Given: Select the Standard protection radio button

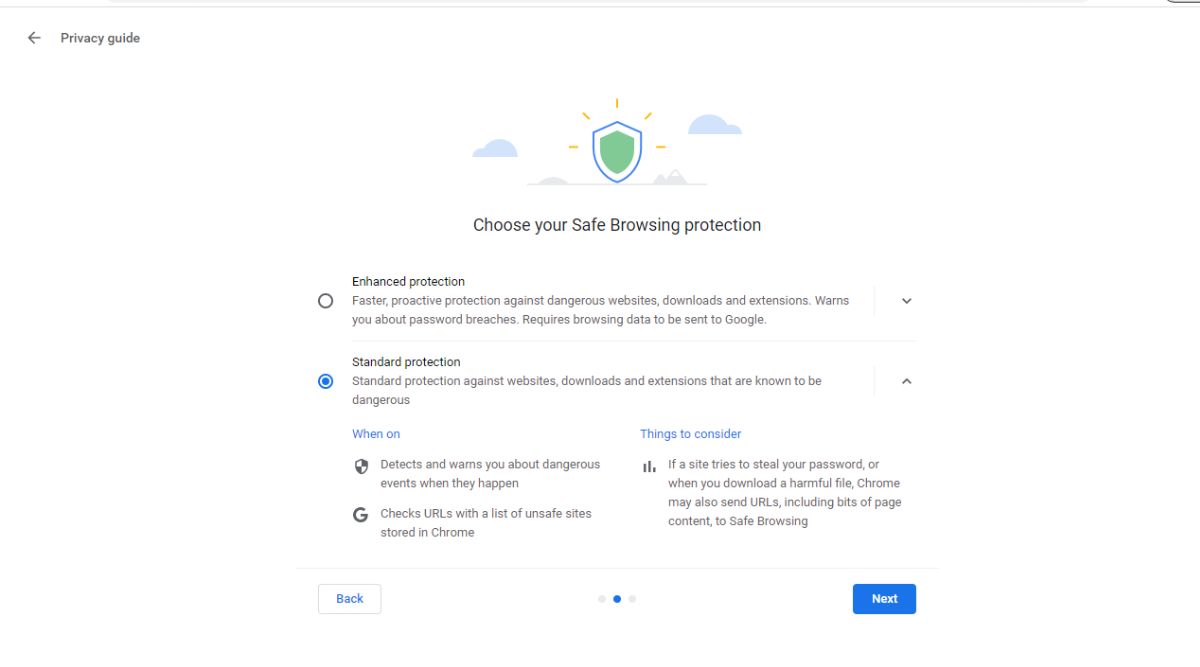Looking at the screenshot, I should (x=325, y=380).
